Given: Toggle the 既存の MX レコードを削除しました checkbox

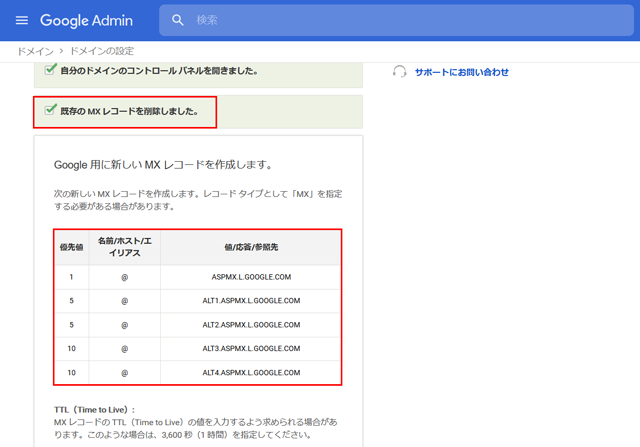Looking at the screenshot, I should [x=50, y=109].
